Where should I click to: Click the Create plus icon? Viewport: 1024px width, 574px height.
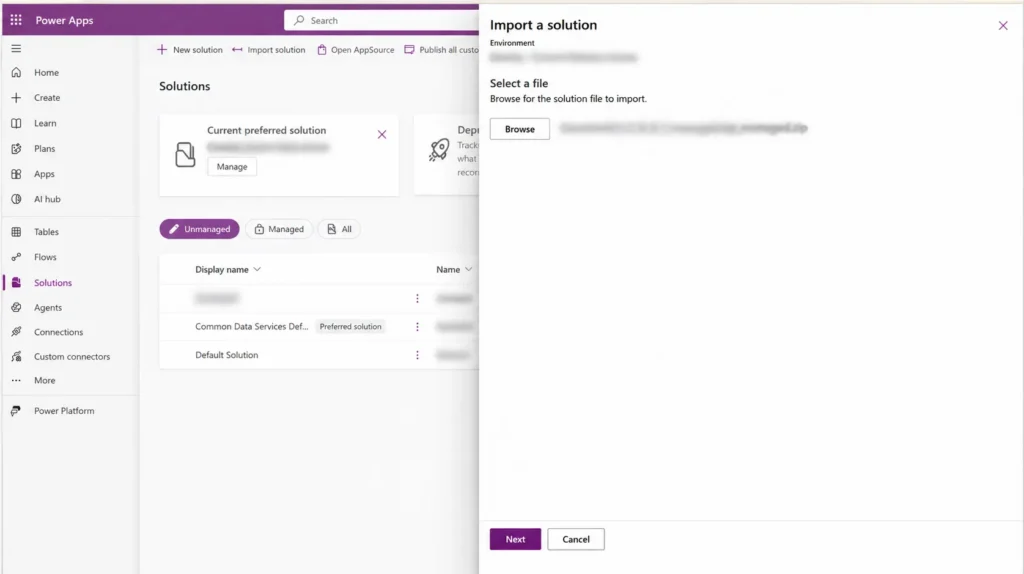pos(16,97)
